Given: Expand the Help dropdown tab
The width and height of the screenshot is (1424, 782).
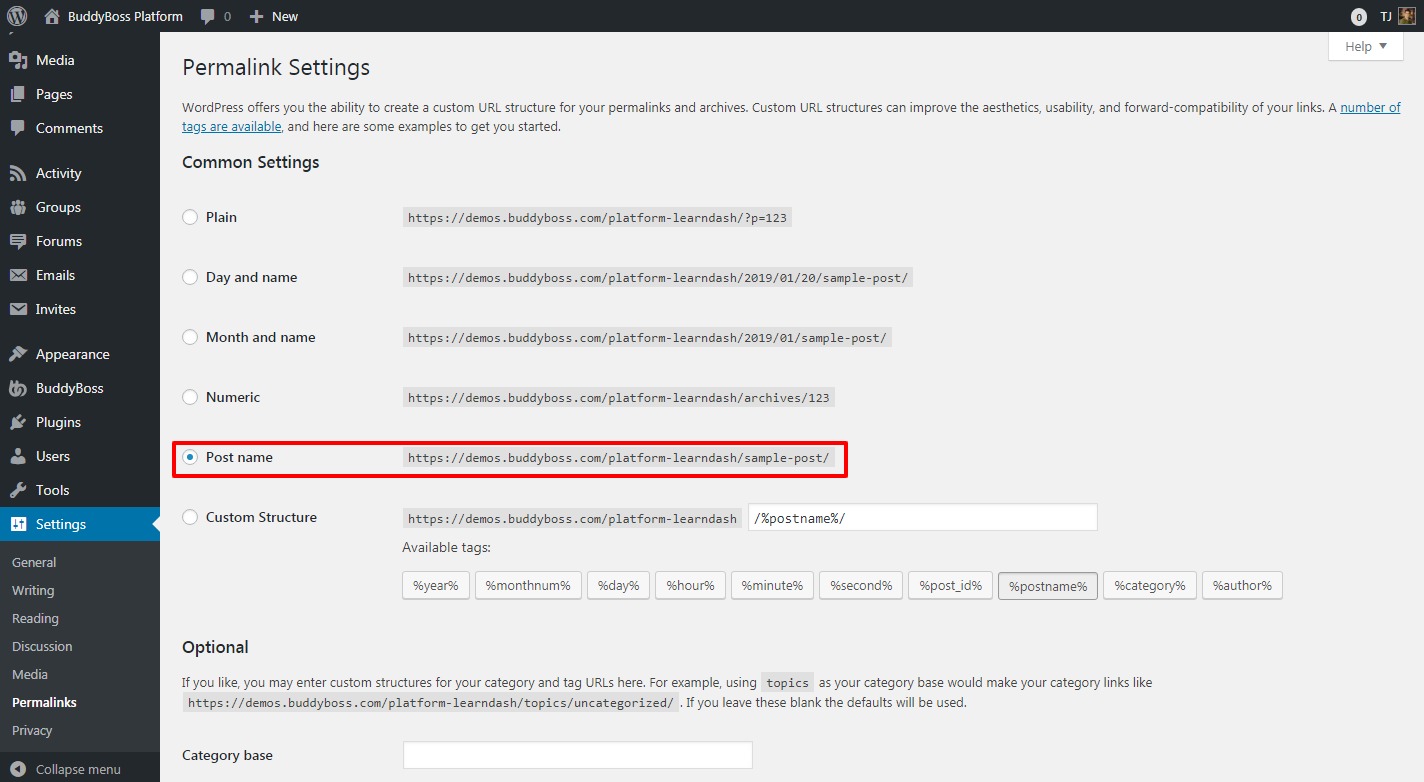Looking at the screenshot, I should [1365, 46].
